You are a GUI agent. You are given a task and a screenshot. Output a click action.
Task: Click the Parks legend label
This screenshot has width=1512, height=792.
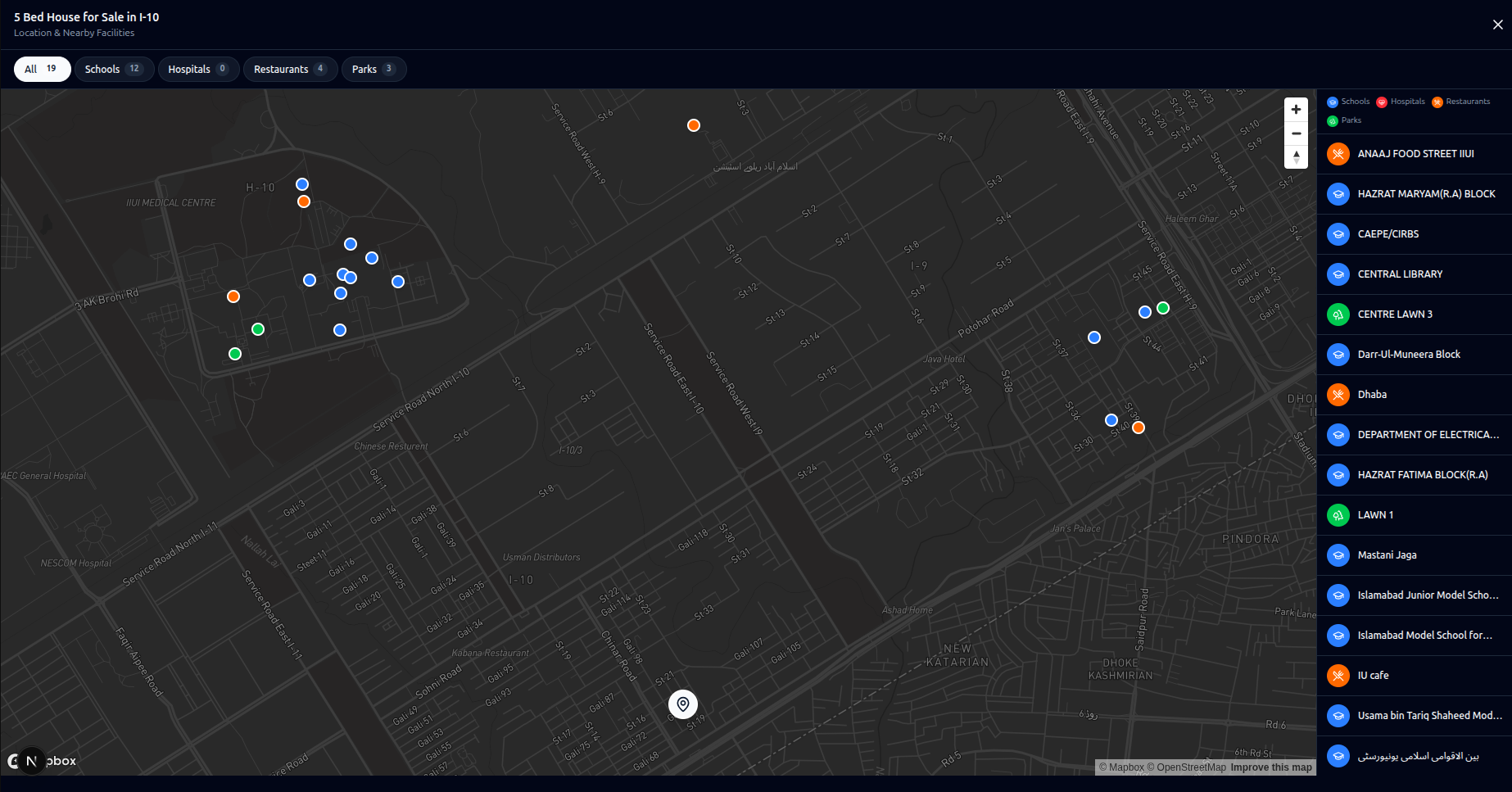[x=1351, y=120]
